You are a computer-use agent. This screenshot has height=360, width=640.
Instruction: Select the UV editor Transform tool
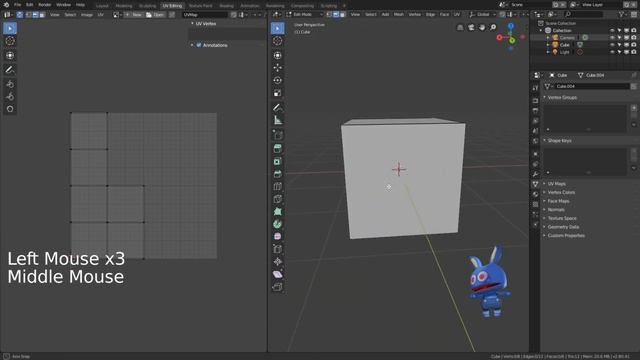click(x=10, y=55)
